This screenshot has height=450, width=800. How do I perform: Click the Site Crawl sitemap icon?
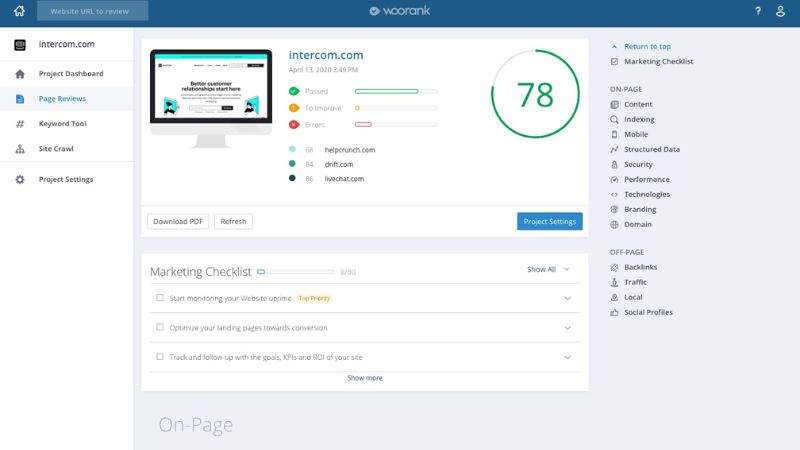[x=20, y=149]
